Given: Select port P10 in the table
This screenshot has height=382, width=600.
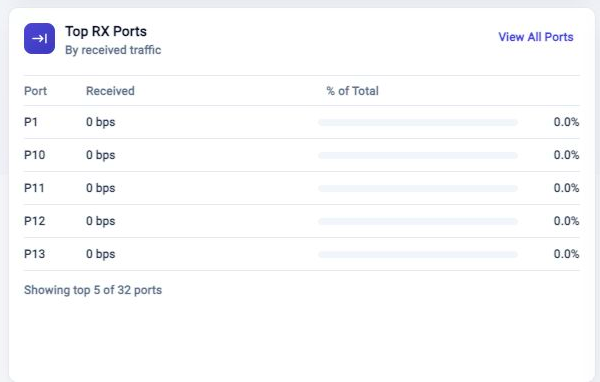Looking at the screenshot, I should (x=34, y=155).
